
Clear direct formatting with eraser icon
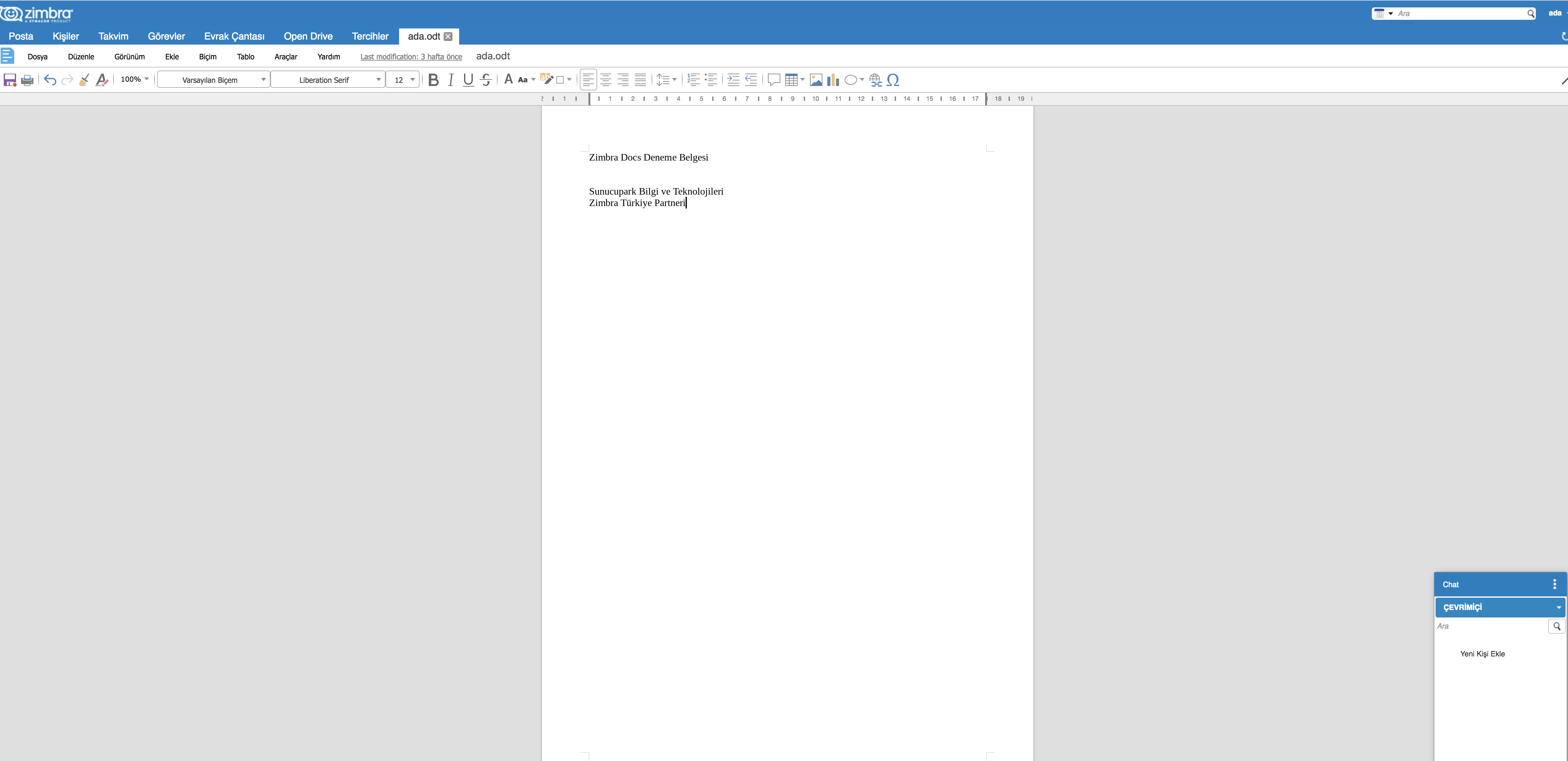tap(102, 80)
